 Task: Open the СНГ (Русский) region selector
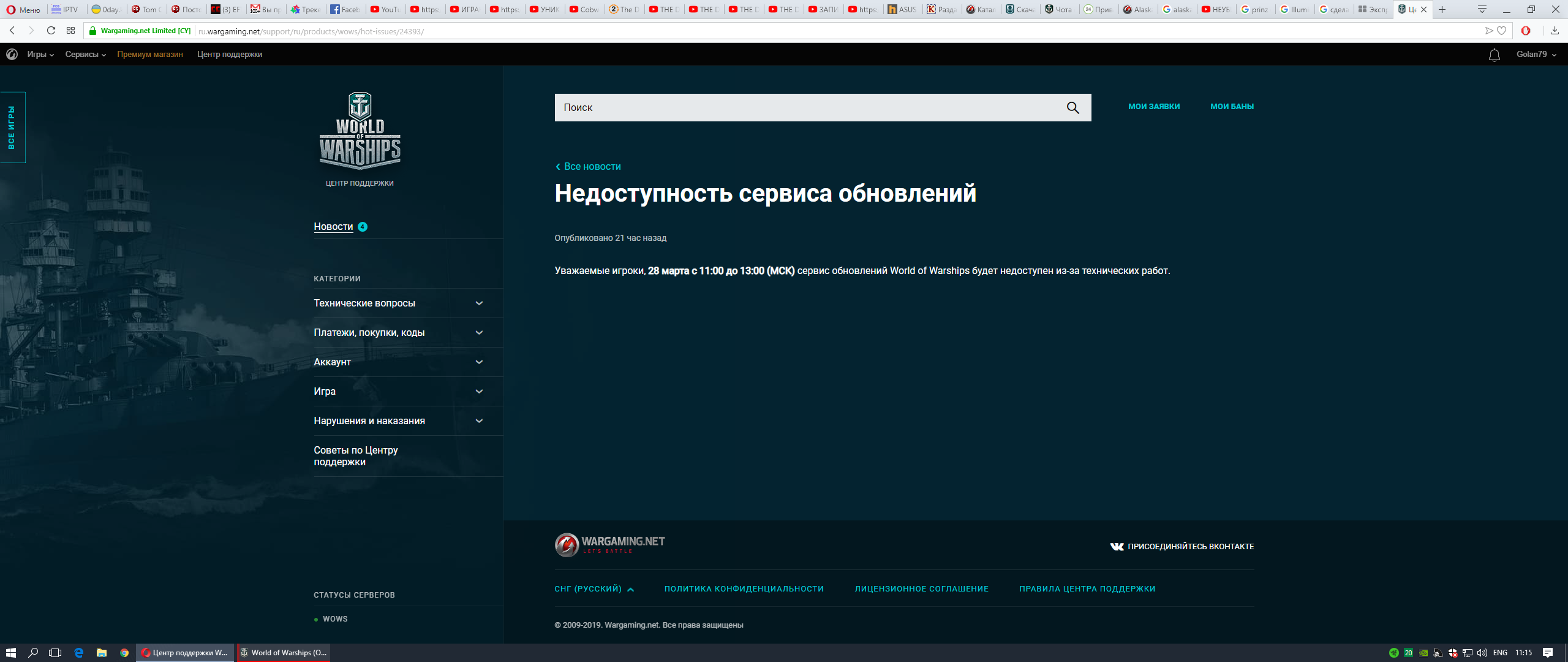click(x=594, y=589)
